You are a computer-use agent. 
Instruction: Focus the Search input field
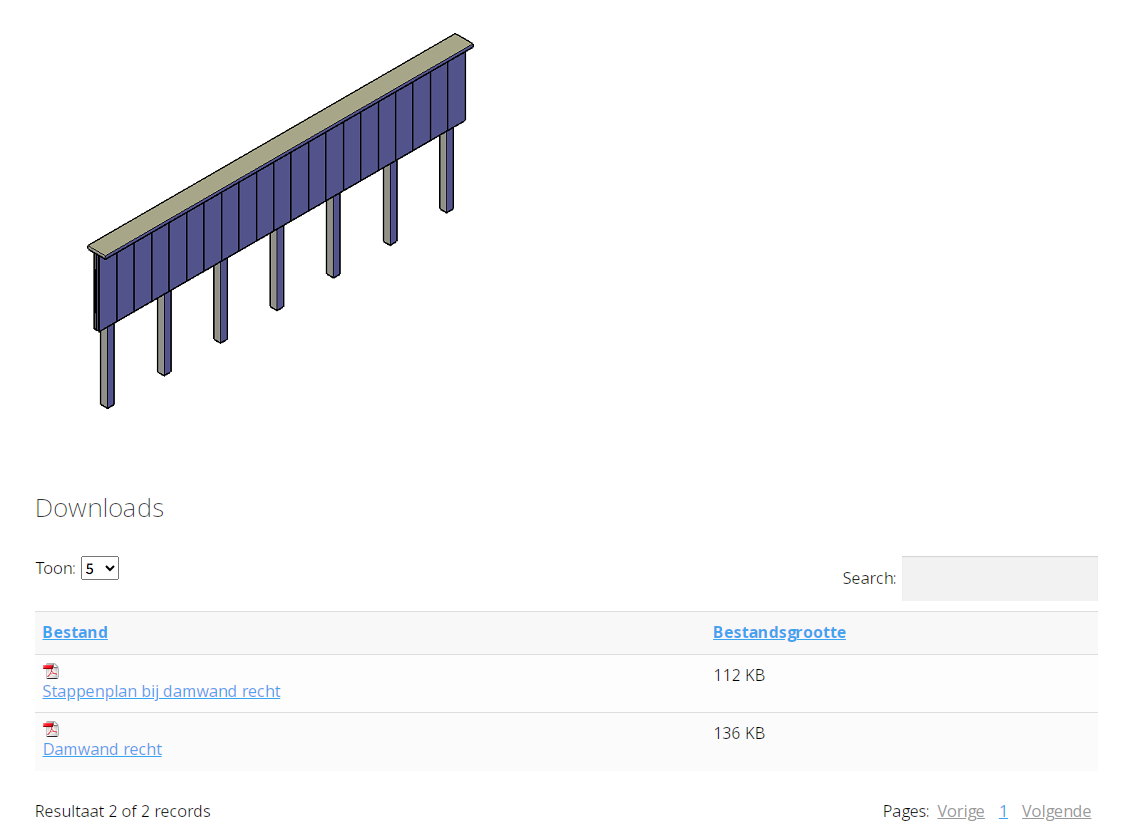(x=999, y=578)
